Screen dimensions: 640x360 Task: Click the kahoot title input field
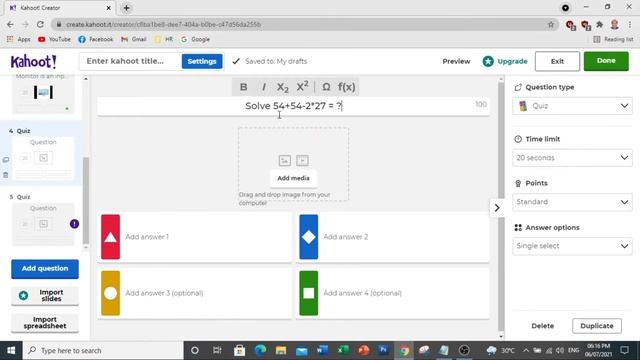pyautogui.click(x=130, y=61)
